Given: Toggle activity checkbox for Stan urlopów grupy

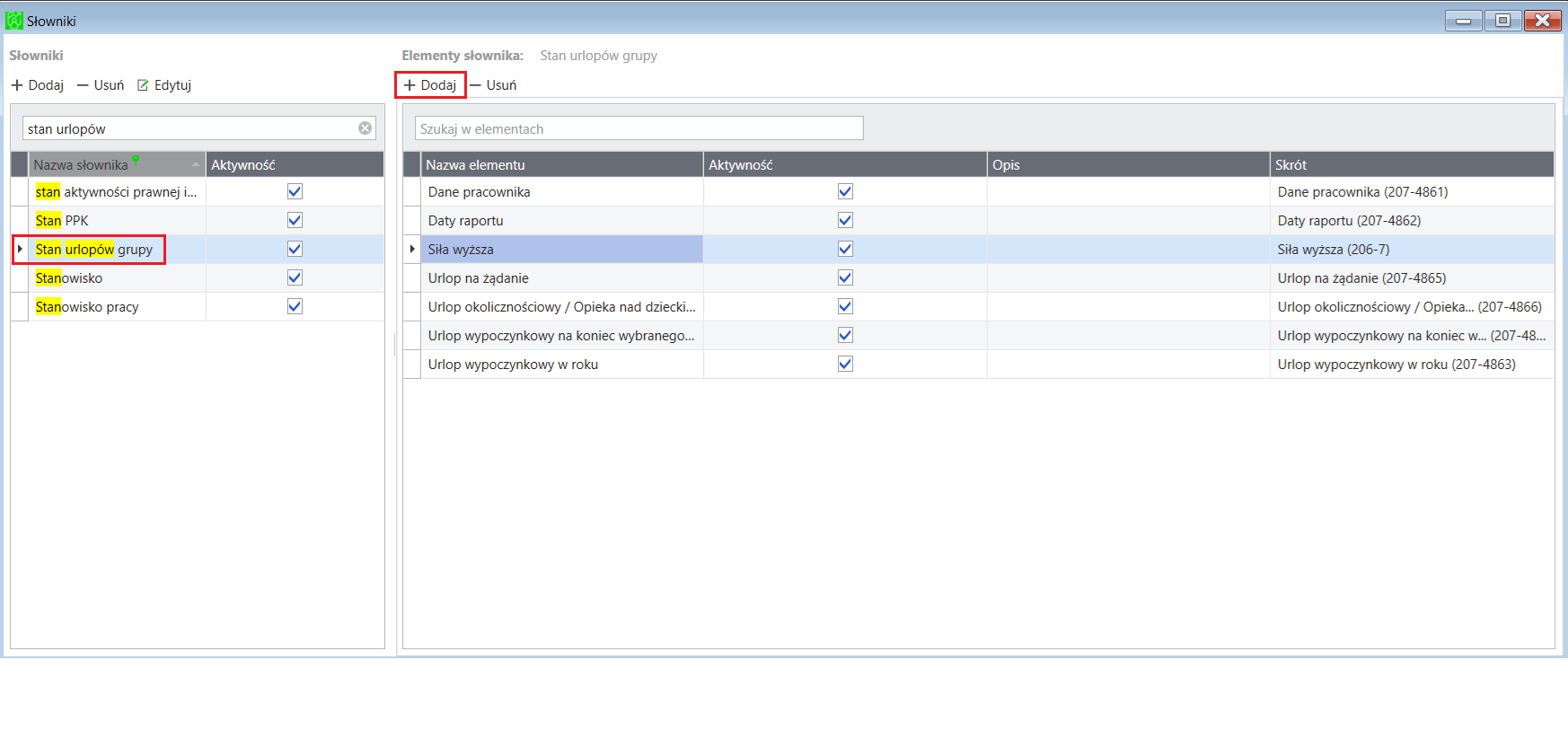Looking at the screenshot, I should point(295,249).
